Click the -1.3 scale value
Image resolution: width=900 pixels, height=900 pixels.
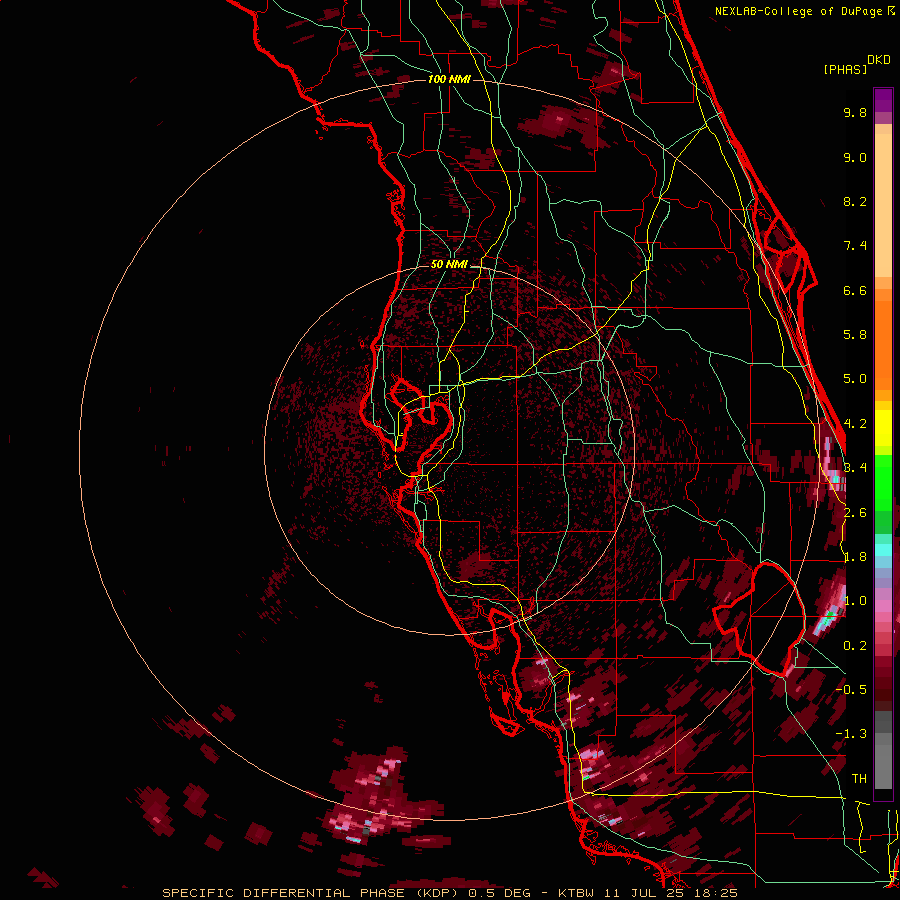[851, 734]
